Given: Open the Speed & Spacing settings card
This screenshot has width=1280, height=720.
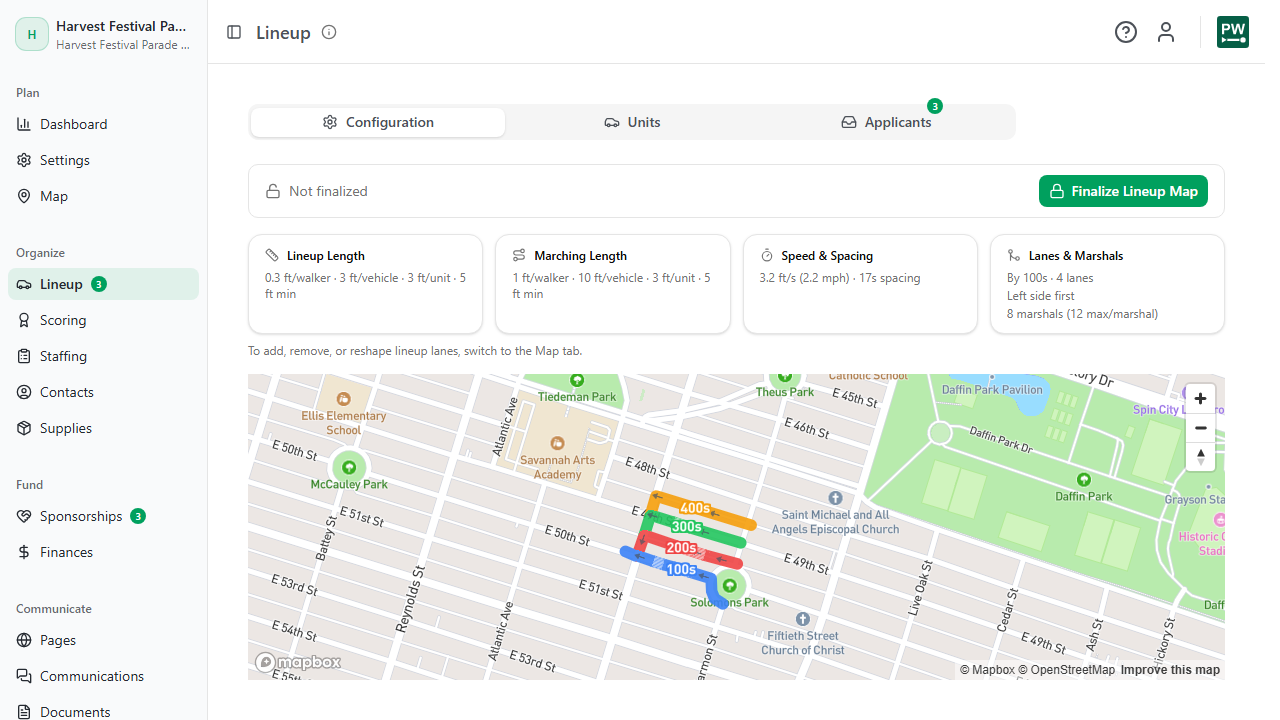Looking at the screenshot, I should pyautogui.click(x=860, y=284).
